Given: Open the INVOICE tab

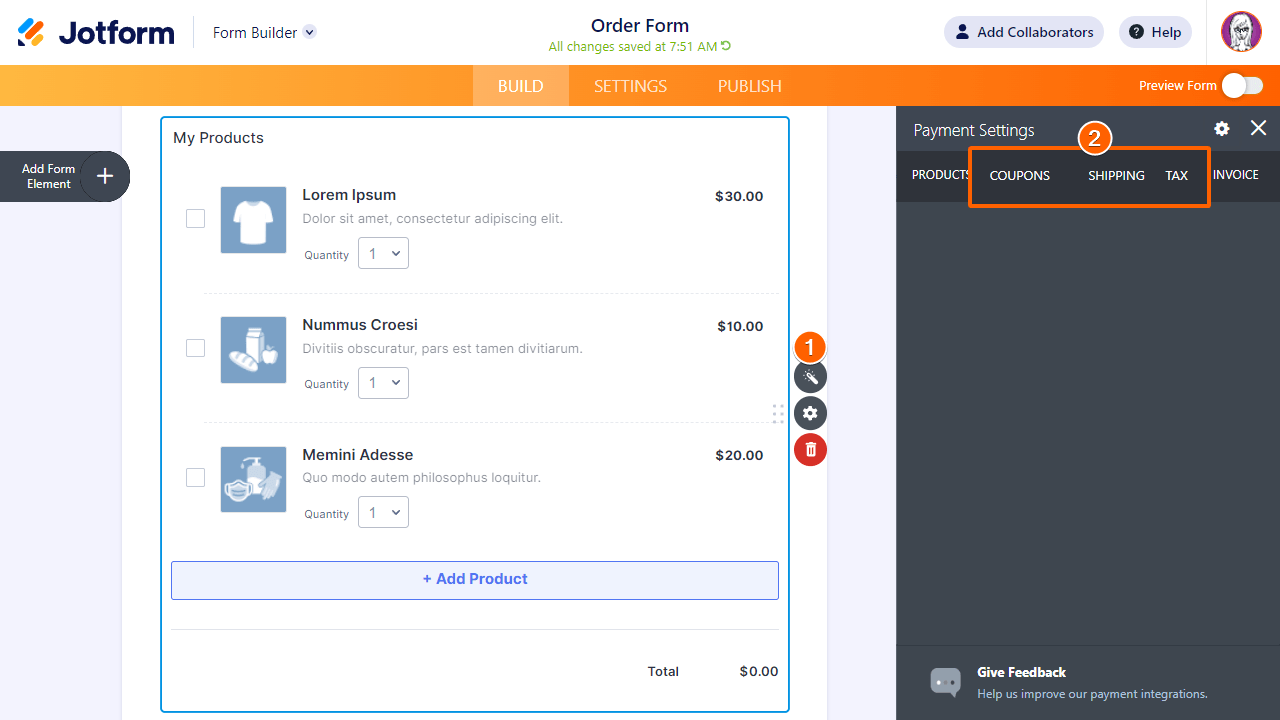Looking at the screenshot, I should pyautogui.click(x=1236, y=175).
